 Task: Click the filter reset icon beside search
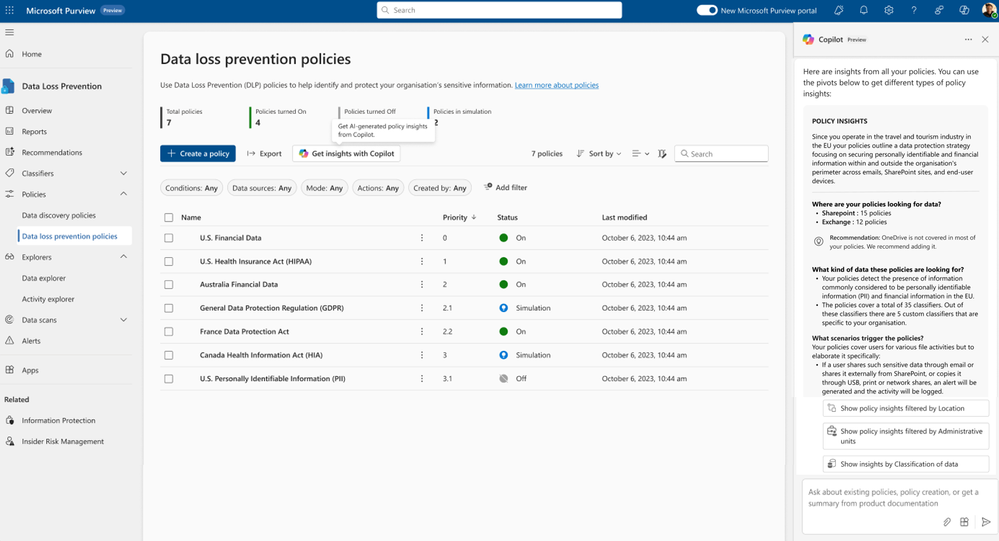(662, 154)
